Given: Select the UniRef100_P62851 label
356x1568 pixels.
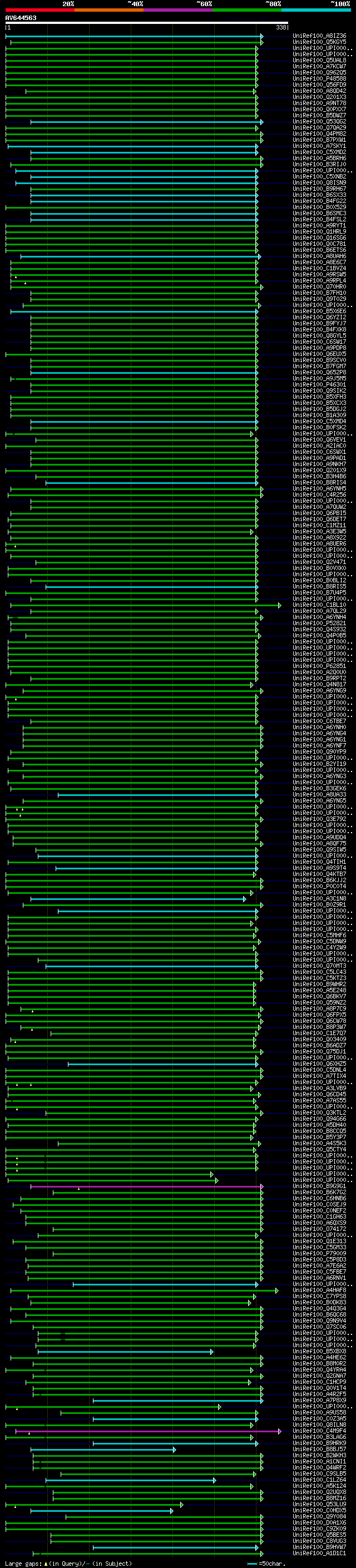Looking at the screenshot, I should (x=319, y=666).
